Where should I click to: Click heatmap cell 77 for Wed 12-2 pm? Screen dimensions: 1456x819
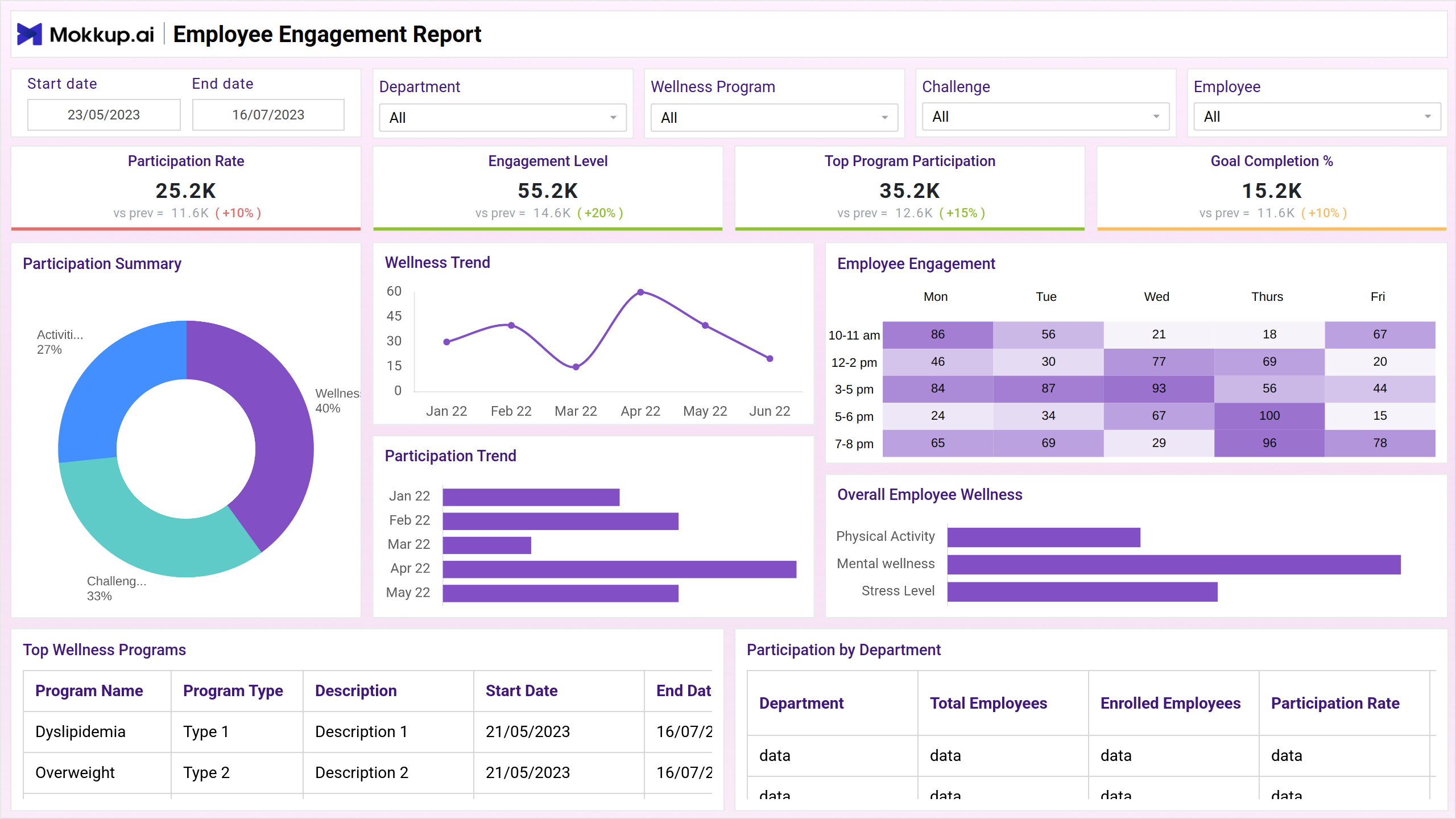pyautogui.click(x=1159, y=362)
